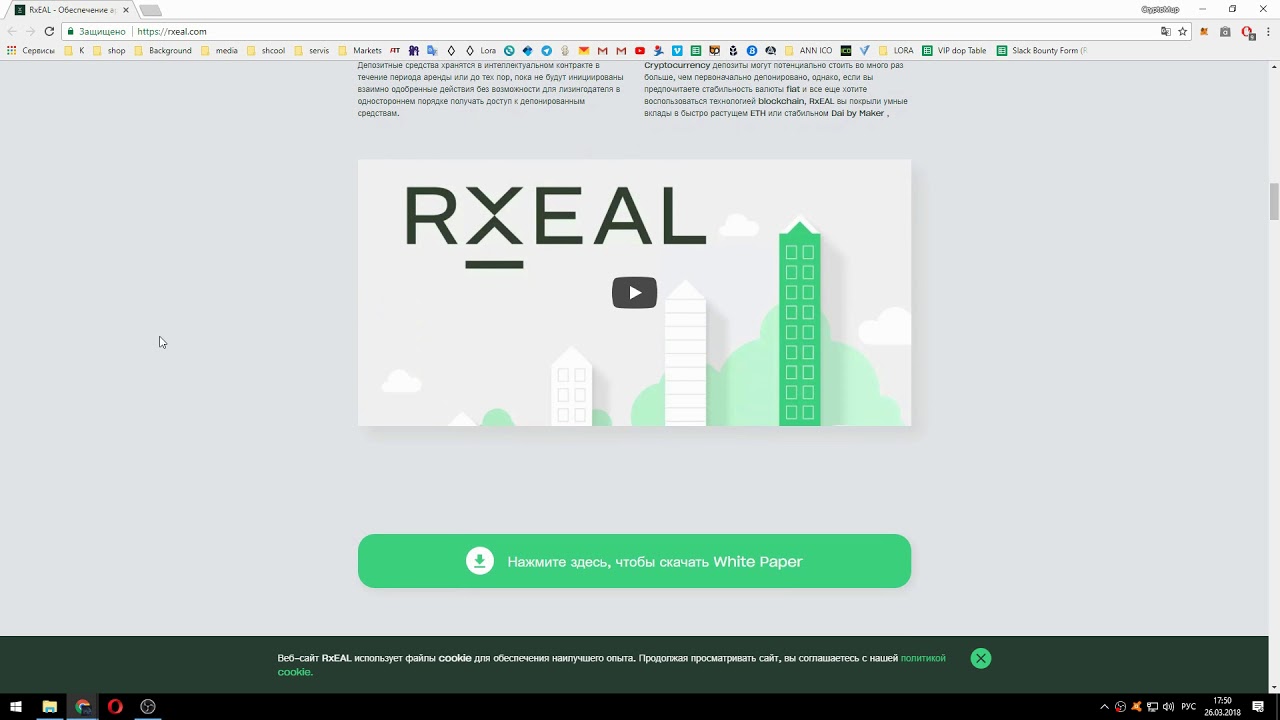1280x720 pixels.
Task: Select the RxEAL browser tab
Action: [x=70, y=10]
